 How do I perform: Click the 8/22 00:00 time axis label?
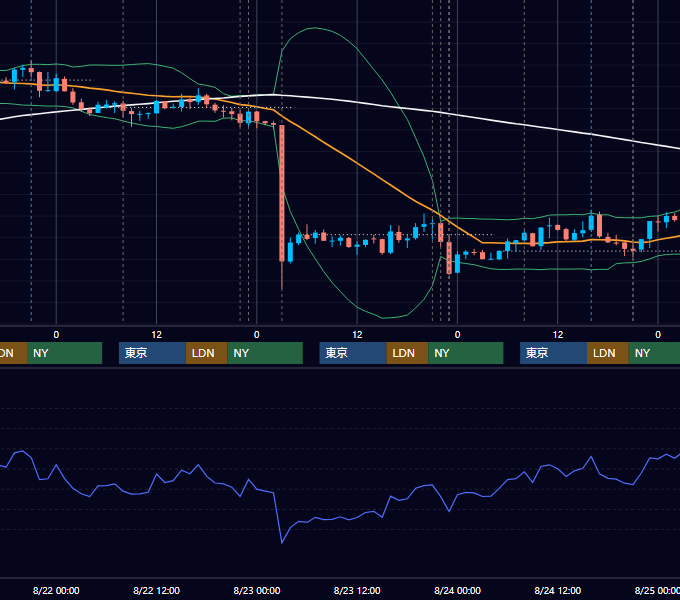click(56, 590)
